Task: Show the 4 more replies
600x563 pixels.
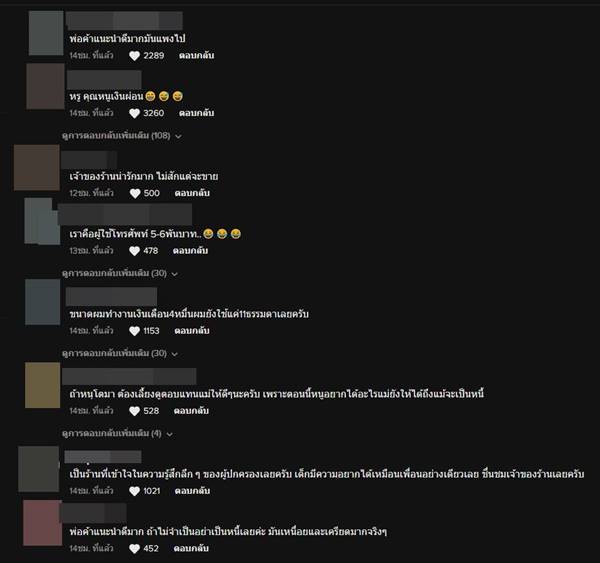Action: click(117, 433)
